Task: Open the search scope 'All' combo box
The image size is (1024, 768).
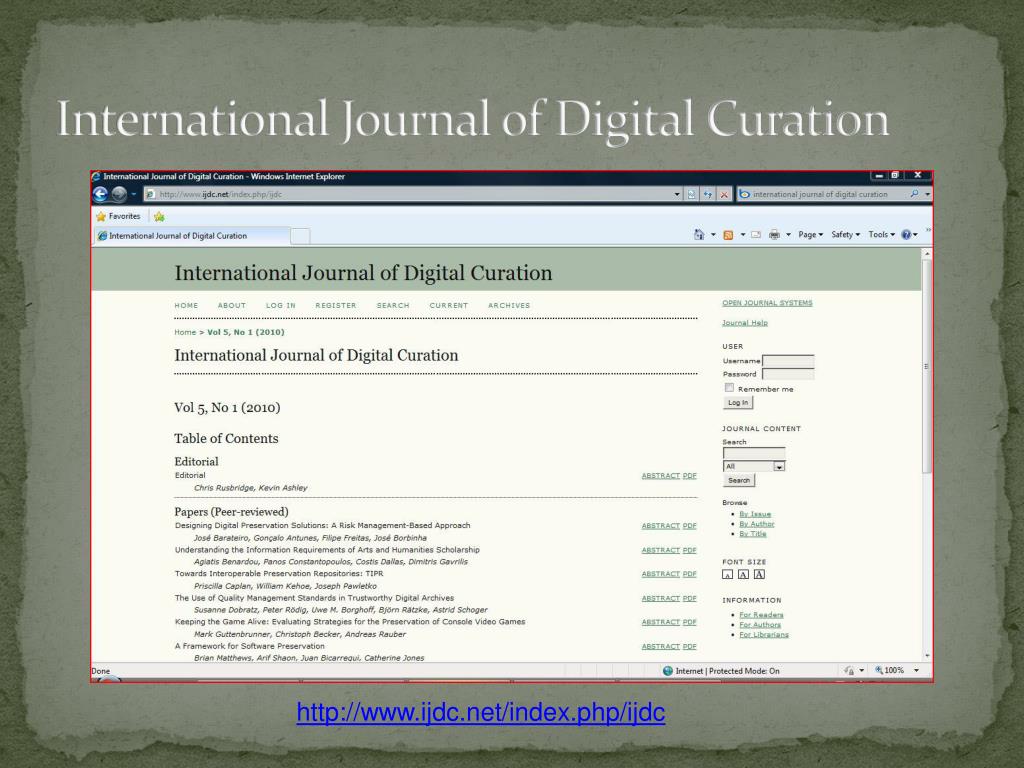Action: [754, 466]
